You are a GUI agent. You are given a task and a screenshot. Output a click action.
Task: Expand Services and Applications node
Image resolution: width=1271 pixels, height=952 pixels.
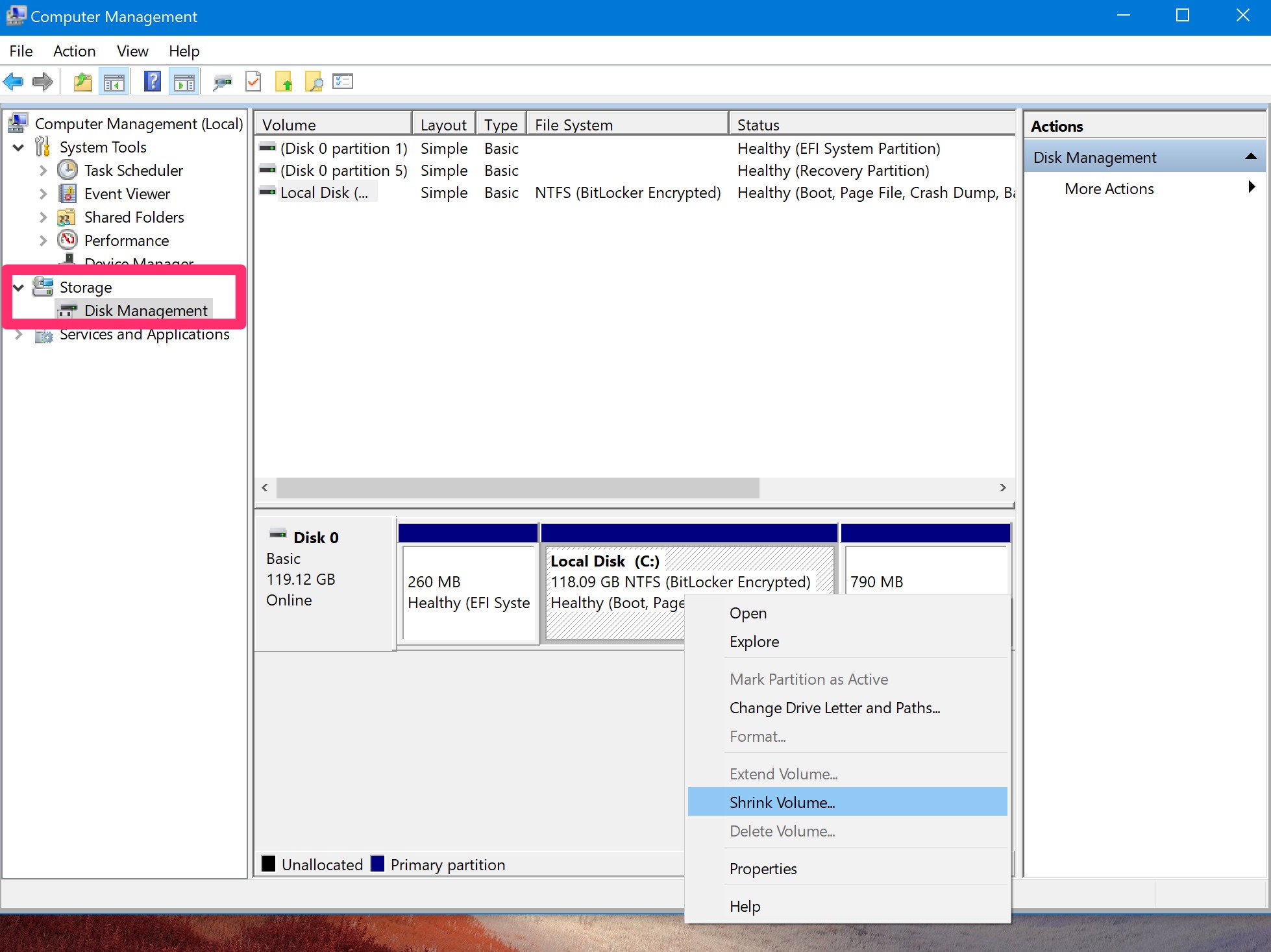click(19, 334)
